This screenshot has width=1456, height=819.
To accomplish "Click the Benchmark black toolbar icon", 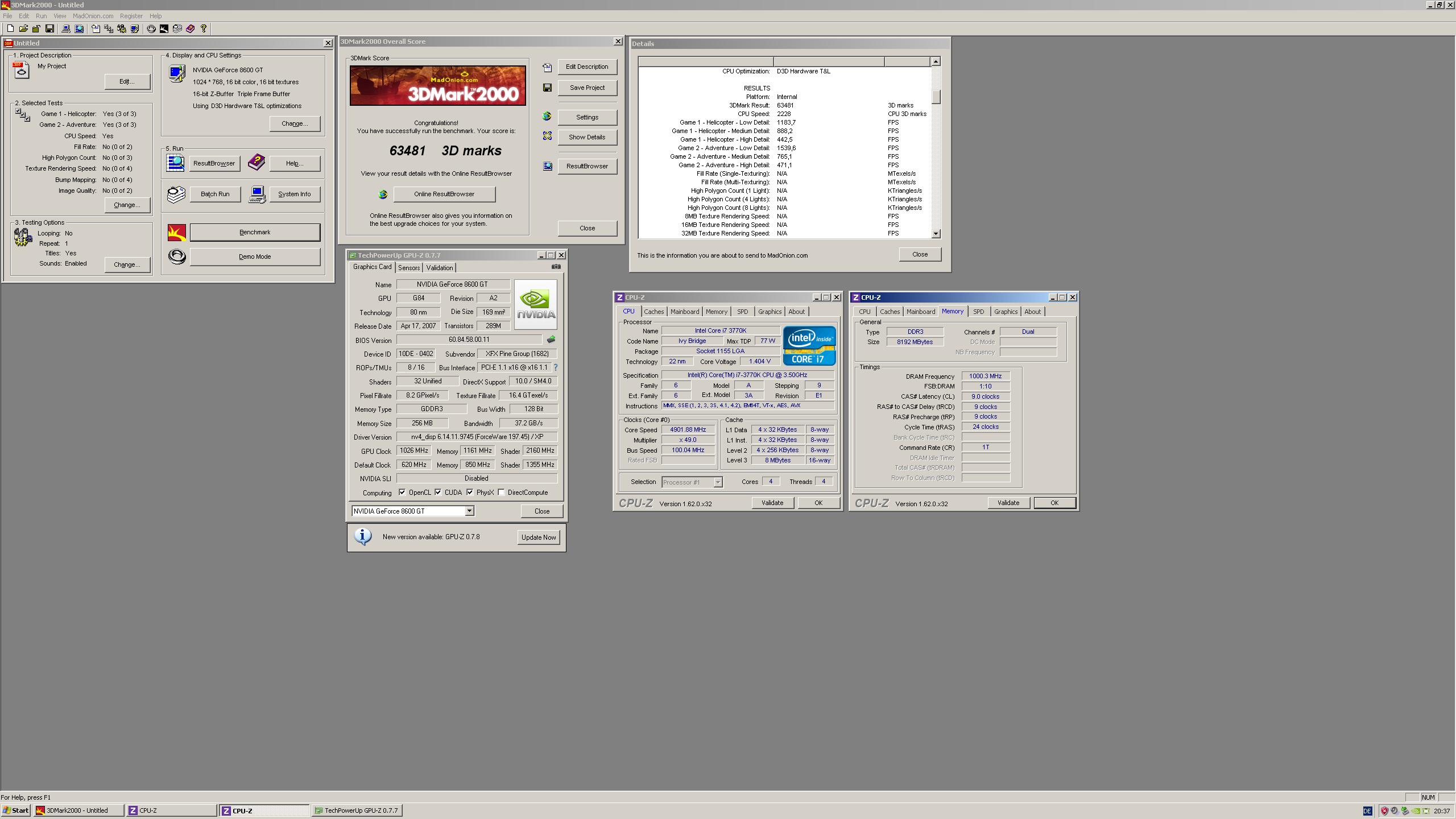I will point(164,28).
